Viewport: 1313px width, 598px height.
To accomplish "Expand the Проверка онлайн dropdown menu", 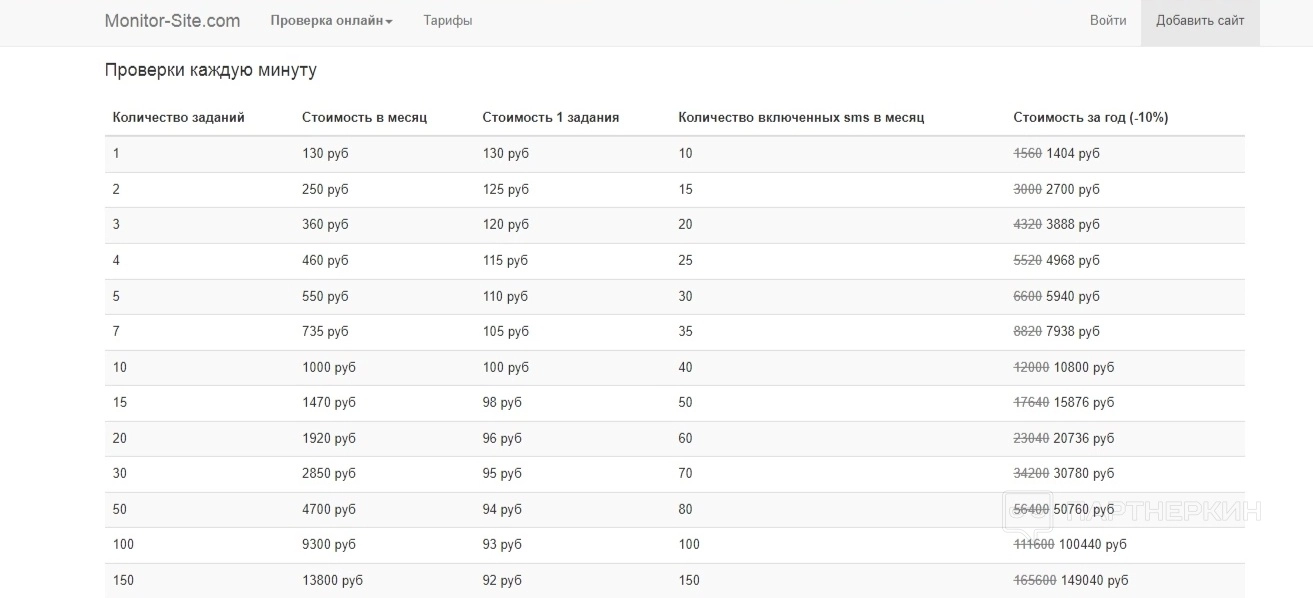I will (x=331, y=21).
